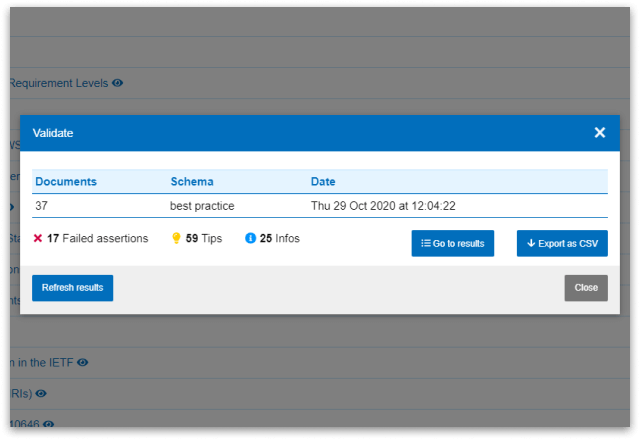
Task: Click the red X failed assertions icon
Action: tap(38, 239)
